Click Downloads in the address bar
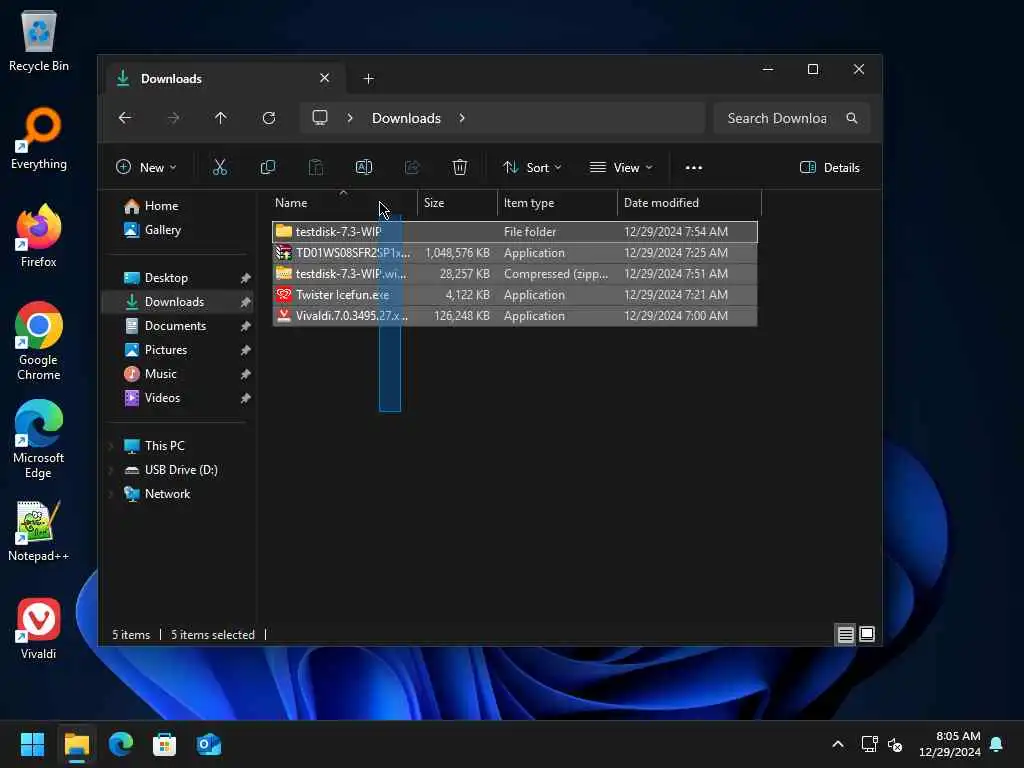 click(x=406, y=118)
